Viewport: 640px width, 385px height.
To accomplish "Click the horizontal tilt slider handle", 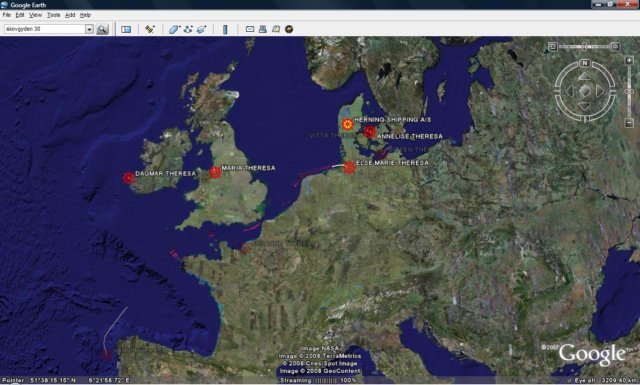I will pos(584,47).
